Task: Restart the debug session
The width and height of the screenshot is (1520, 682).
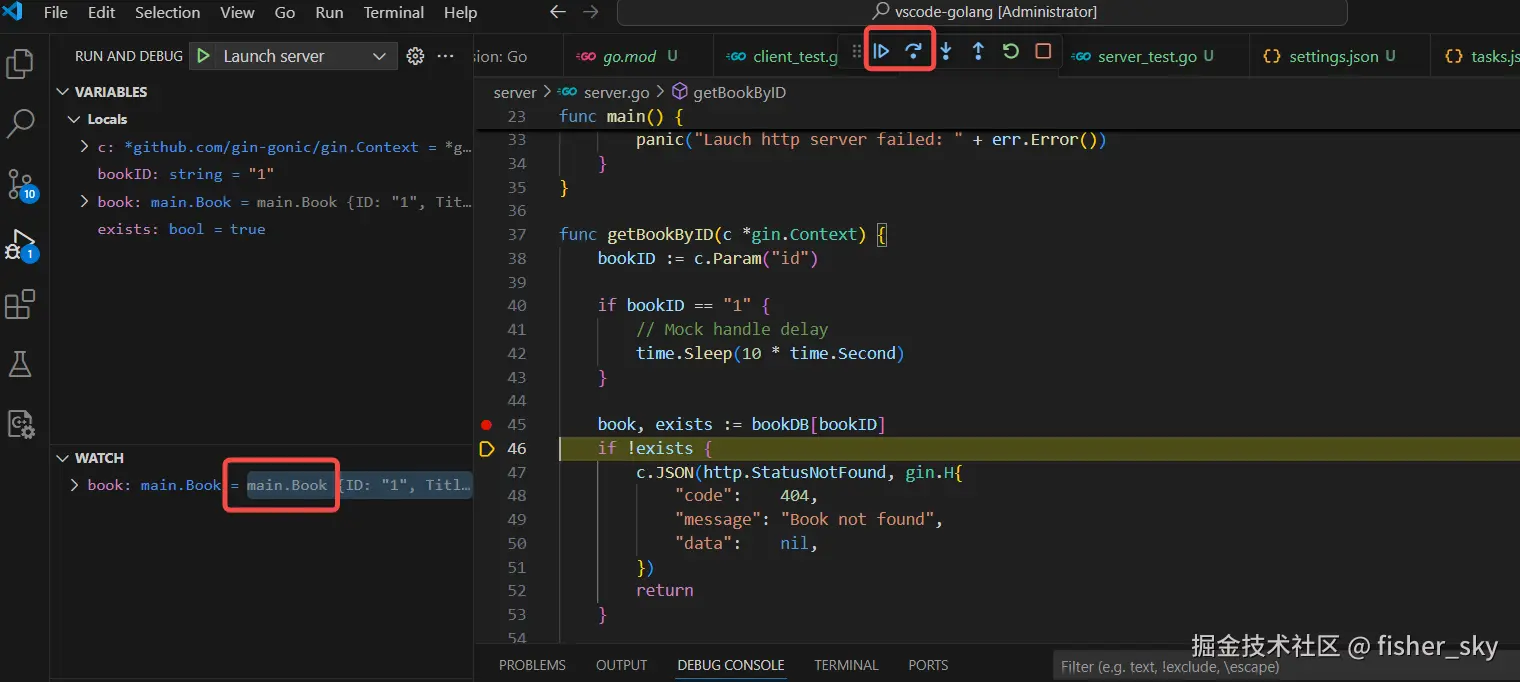Action: 1010,49
